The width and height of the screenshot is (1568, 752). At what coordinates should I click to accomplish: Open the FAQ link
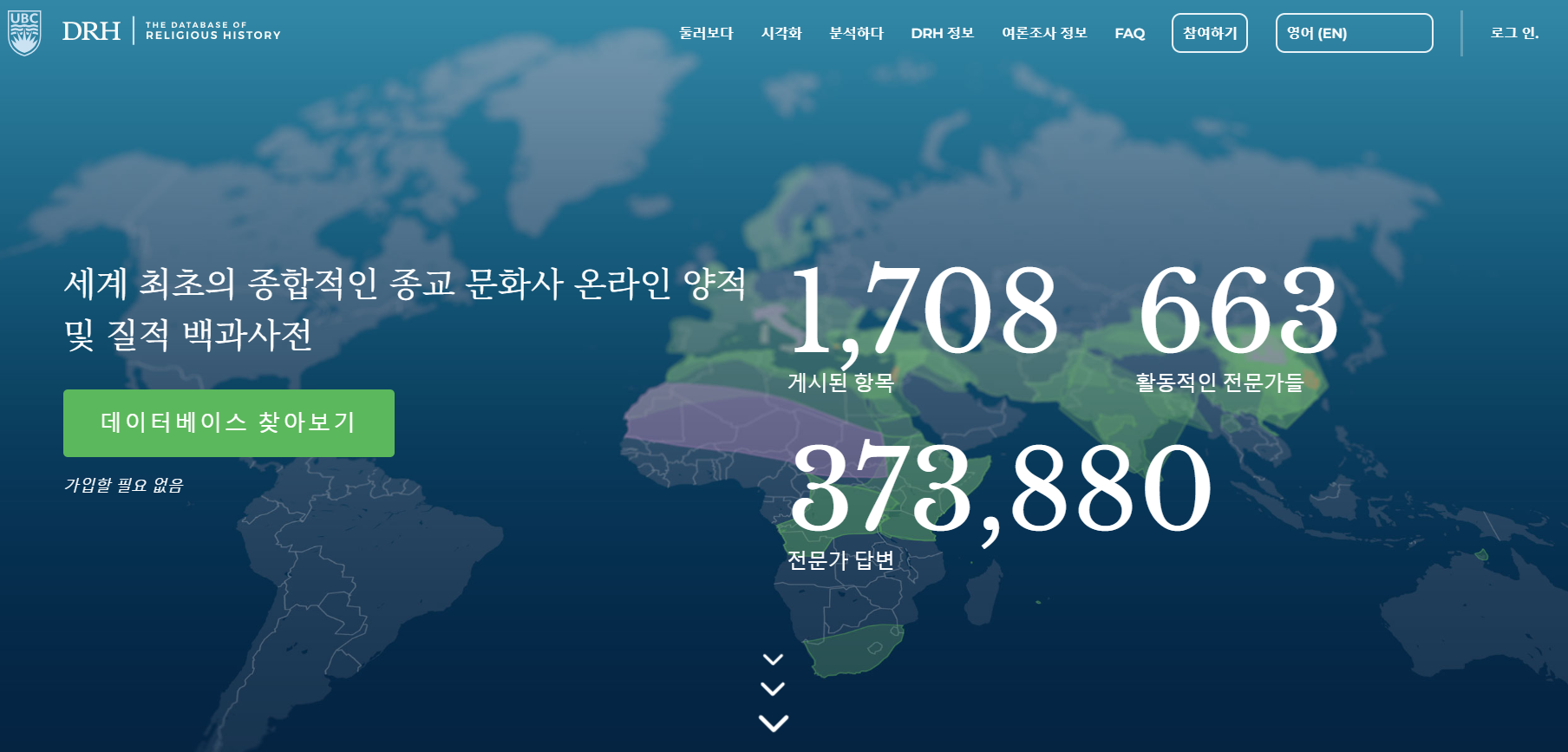coord(1129,33)
